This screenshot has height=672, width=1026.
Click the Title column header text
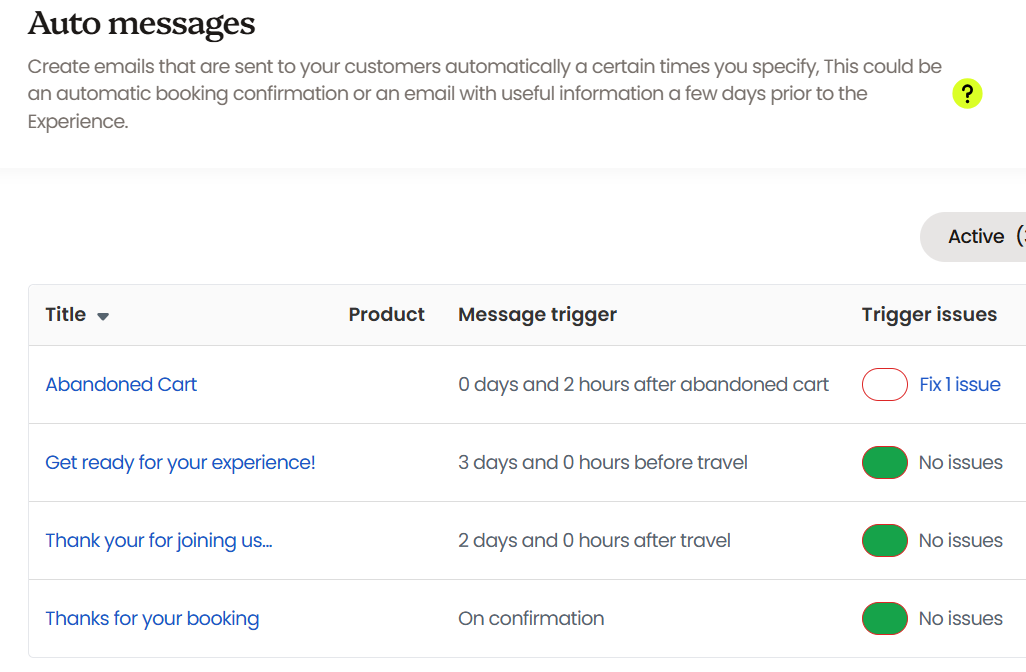point(66,315)
